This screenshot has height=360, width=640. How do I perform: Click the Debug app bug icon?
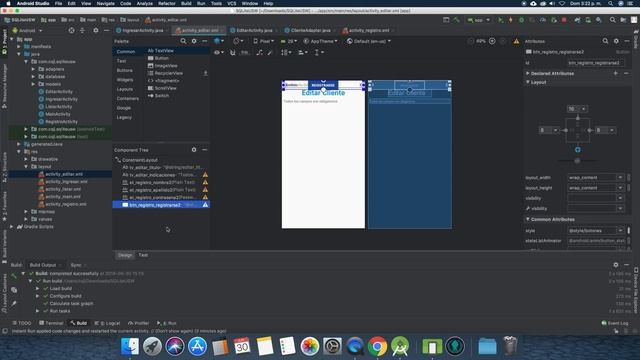pos(521,20)
